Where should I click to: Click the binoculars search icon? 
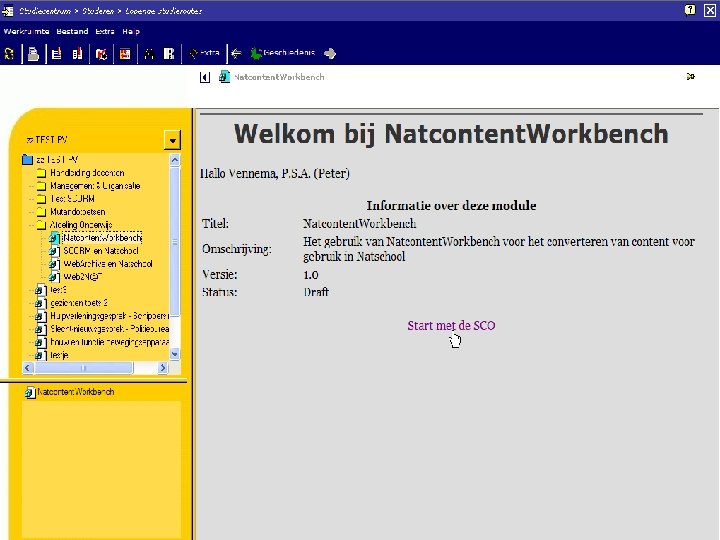click(x=149, y=54)
